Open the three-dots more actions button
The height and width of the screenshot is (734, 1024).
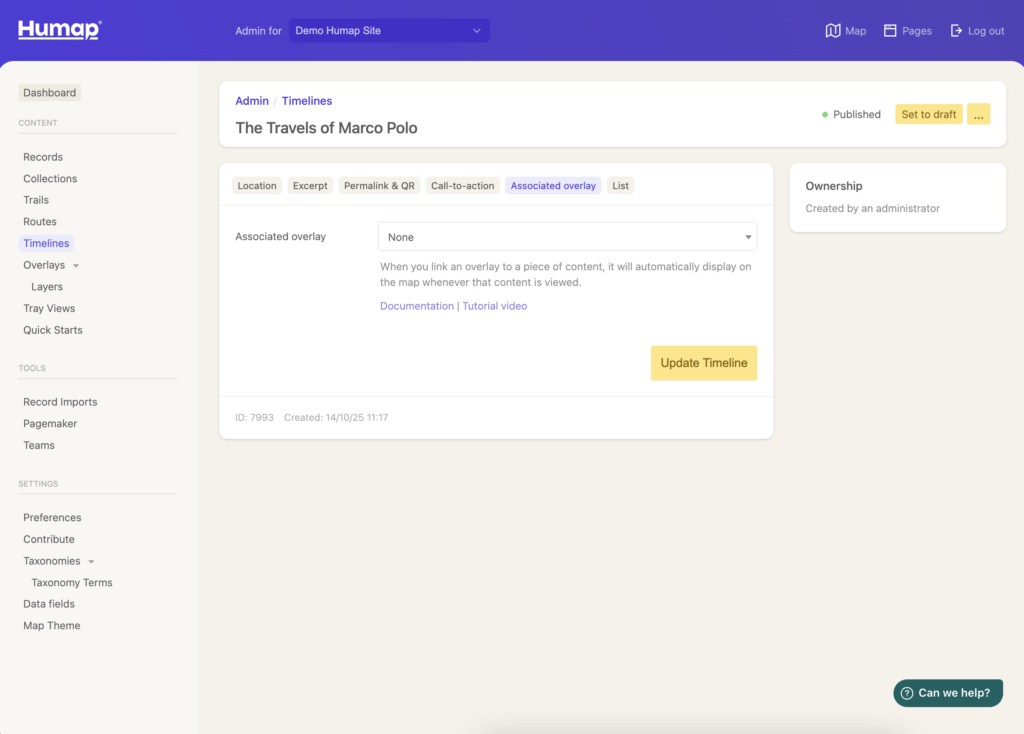pos(978,114)
